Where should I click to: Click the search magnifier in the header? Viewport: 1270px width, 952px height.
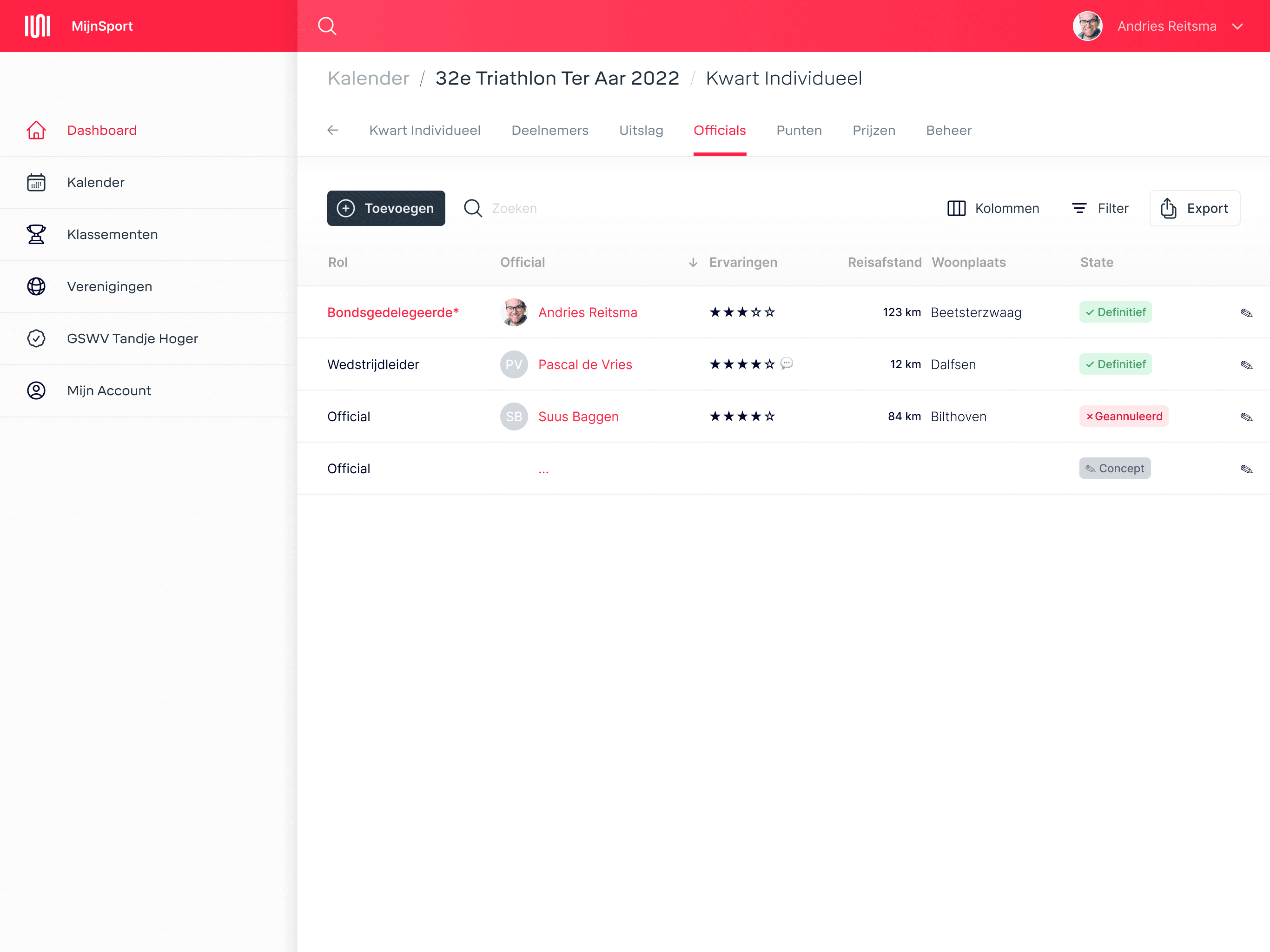tap(327, 26)
